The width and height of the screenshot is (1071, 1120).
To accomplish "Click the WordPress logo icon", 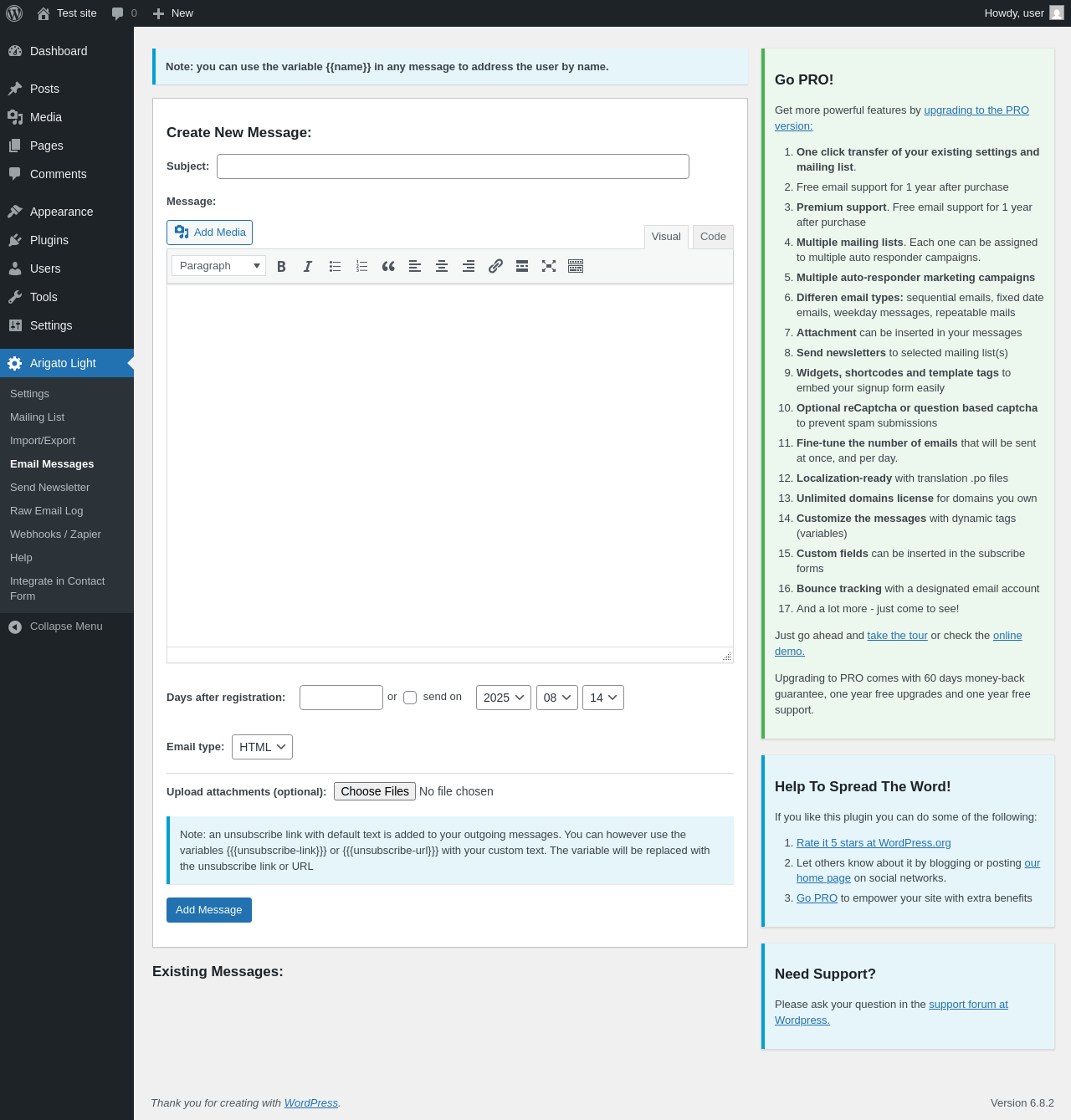I will point(14,13).
